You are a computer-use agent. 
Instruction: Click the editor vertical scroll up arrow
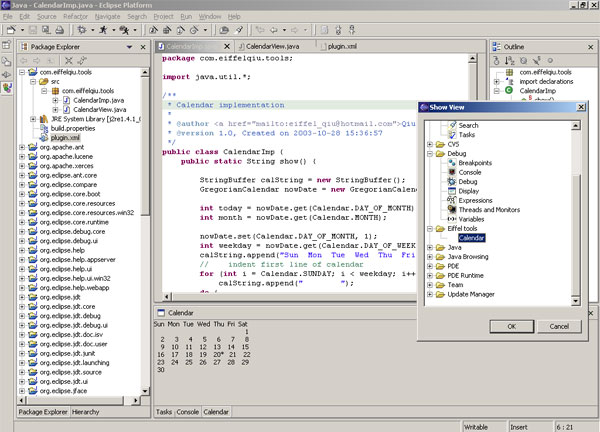point(472,58)
